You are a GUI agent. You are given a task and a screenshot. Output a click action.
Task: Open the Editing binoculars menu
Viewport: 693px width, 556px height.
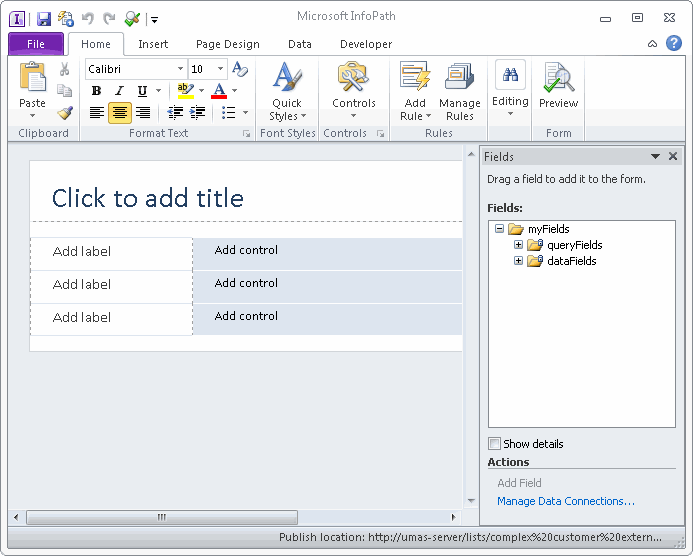point(510,88)
